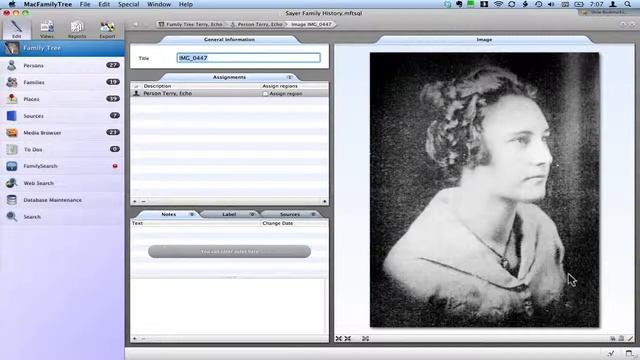The height and width of the screenshot is (360, 640).
Task: Sort notes by Change Date column
Action: [x=294, y=223]
